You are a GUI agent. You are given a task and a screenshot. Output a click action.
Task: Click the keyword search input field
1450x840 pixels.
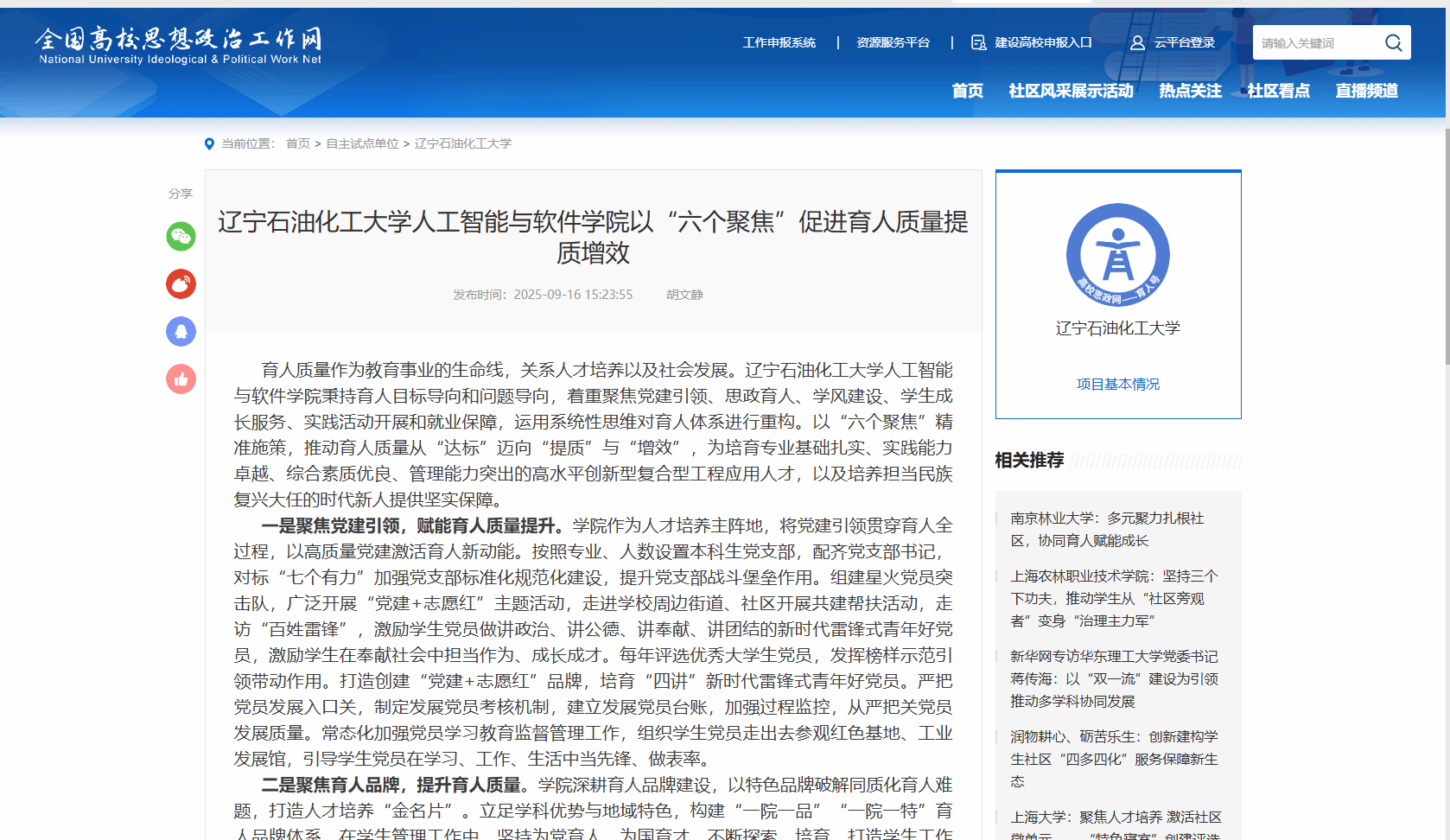[1315, 43]
